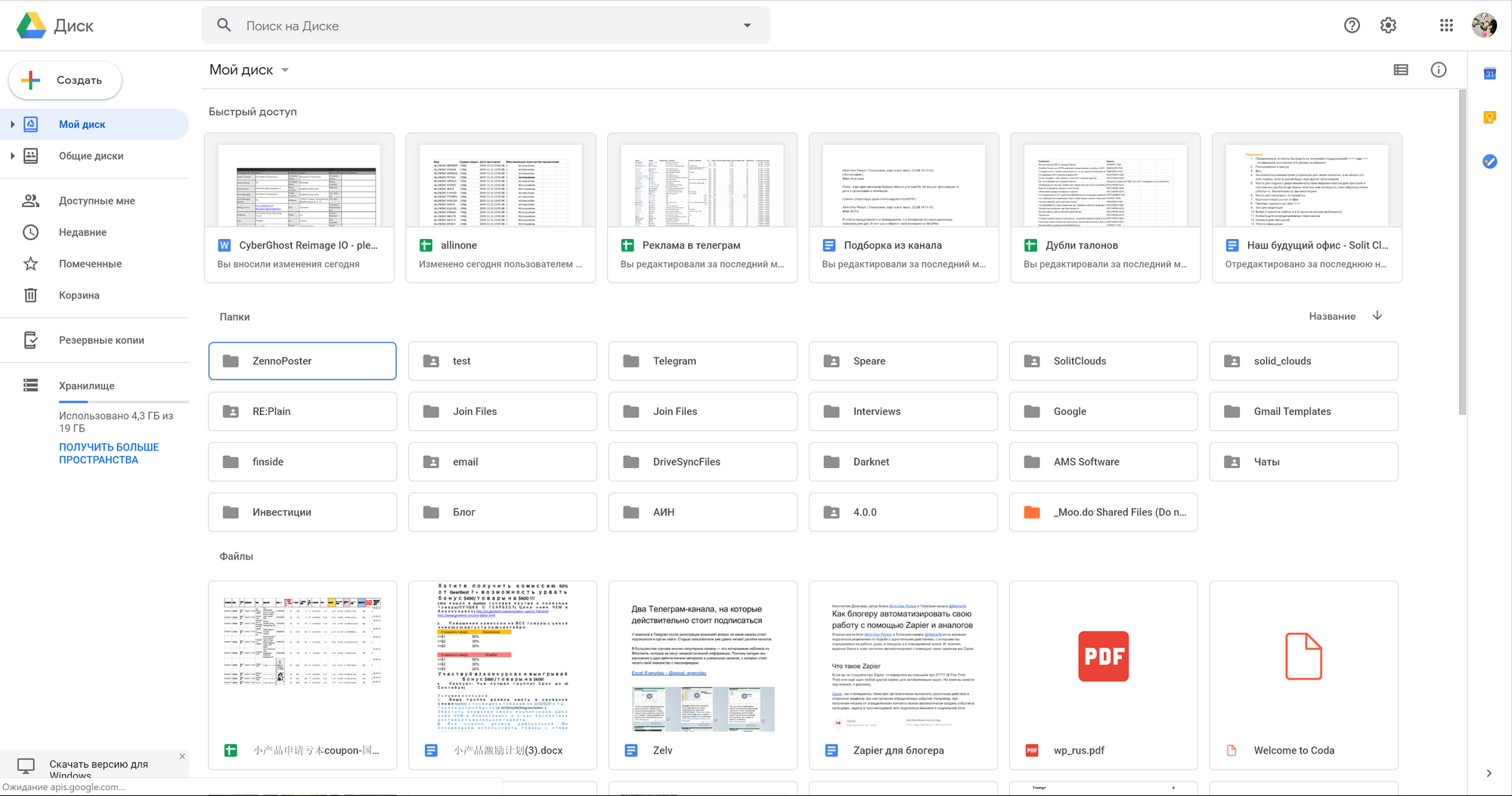This screenshot has height=796, width=1512.
Task: Switch to the Недавние section
Action: point(82,232)
